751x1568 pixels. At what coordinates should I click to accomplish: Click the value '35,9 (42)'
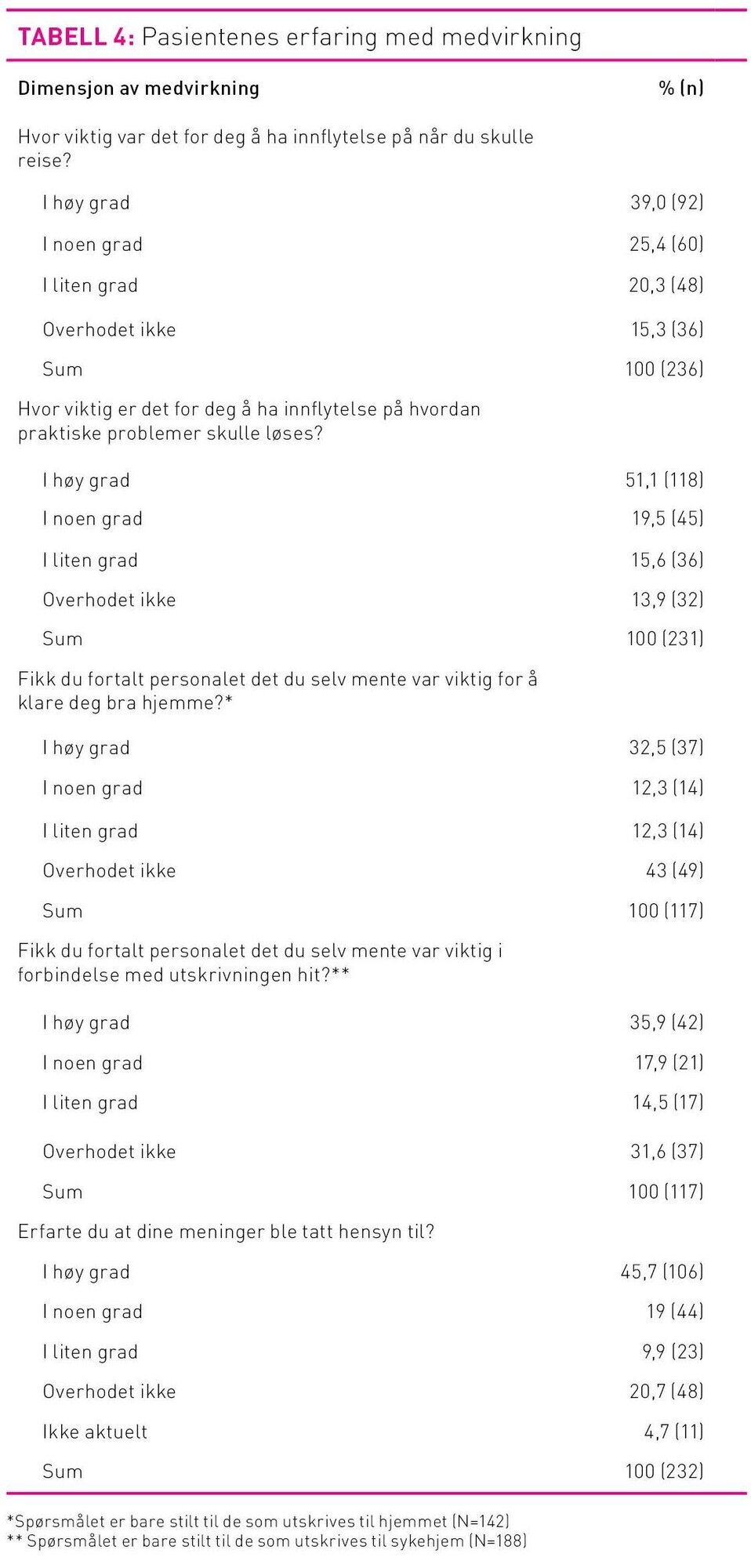(x=666, y=1022)
